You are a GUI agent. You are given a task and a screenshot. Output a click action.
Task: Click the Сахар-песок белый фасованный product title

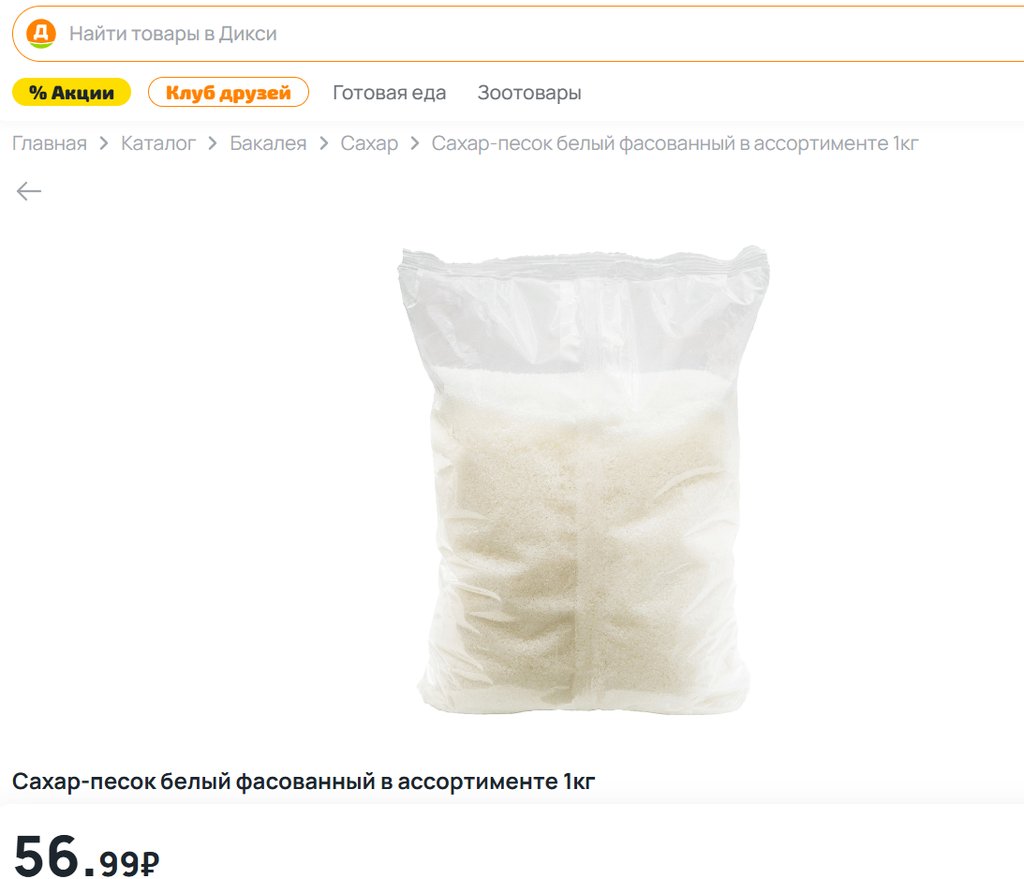(x=304, y=781)
